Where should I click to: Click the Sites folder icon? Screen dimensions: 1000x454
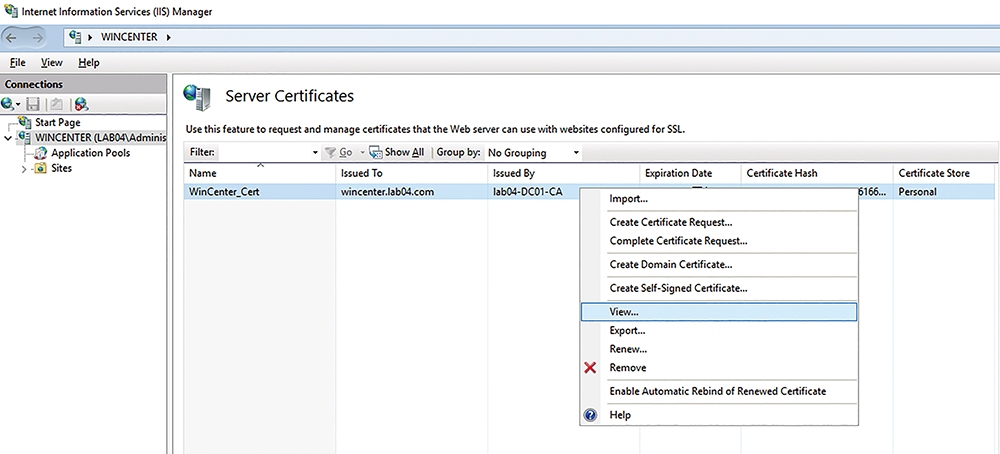click(x=40, y=168)
